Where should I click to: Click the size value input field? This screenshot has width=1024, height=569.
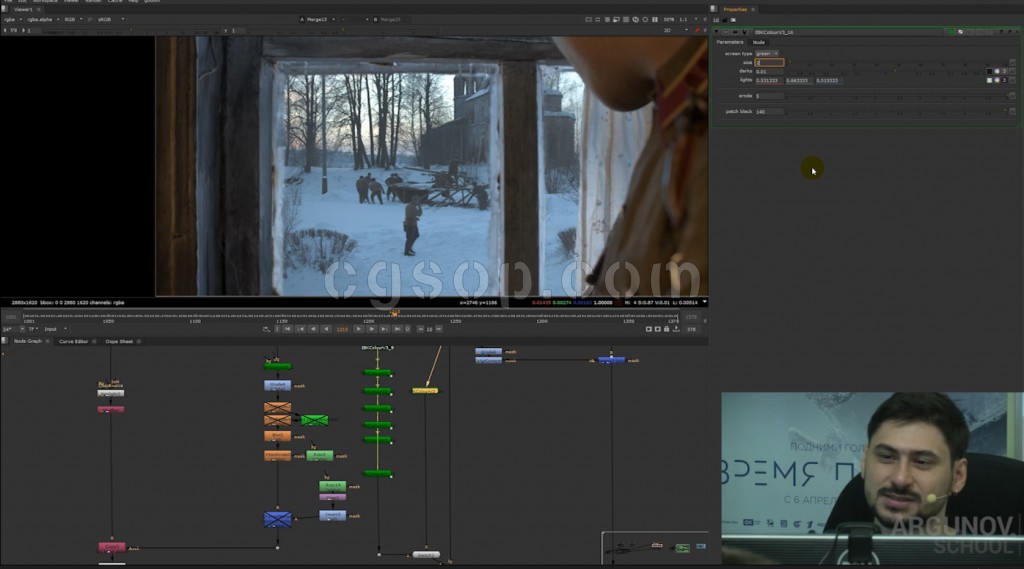[769, 63]
